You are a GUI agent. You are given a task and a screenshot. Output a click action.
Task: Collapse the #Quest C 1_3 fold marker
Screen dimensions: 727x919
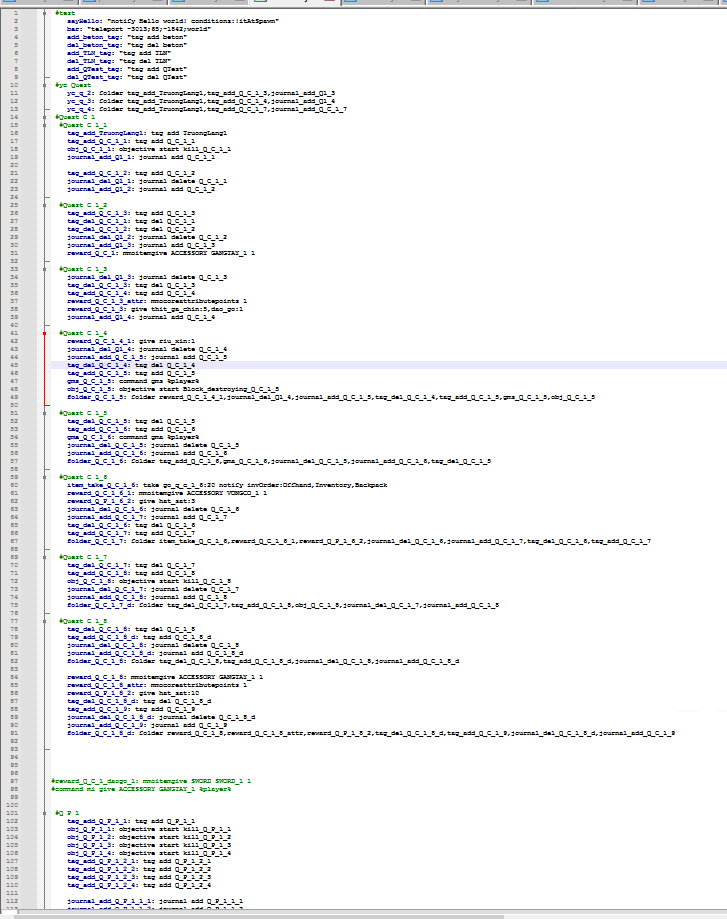tap(45, 269)
